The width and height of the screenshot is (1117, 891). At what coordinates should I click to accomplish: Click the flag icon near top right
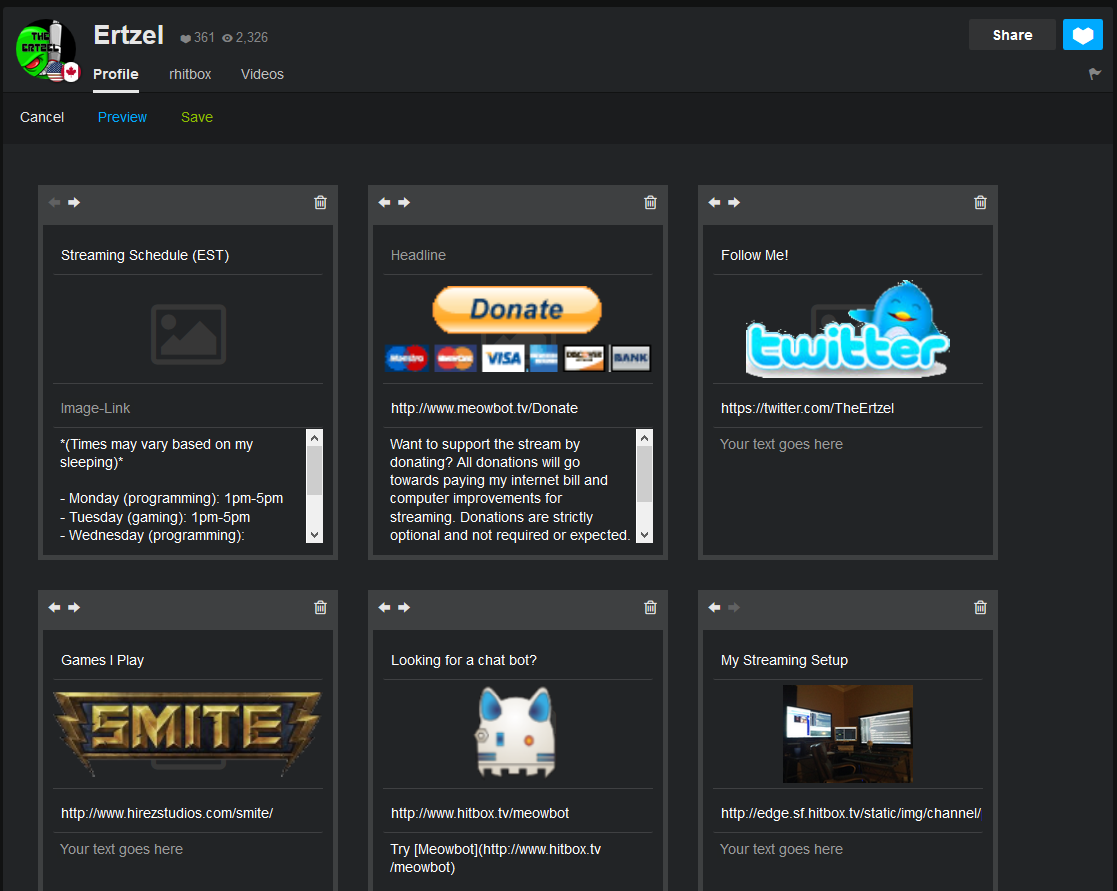tap(1094, 73)
